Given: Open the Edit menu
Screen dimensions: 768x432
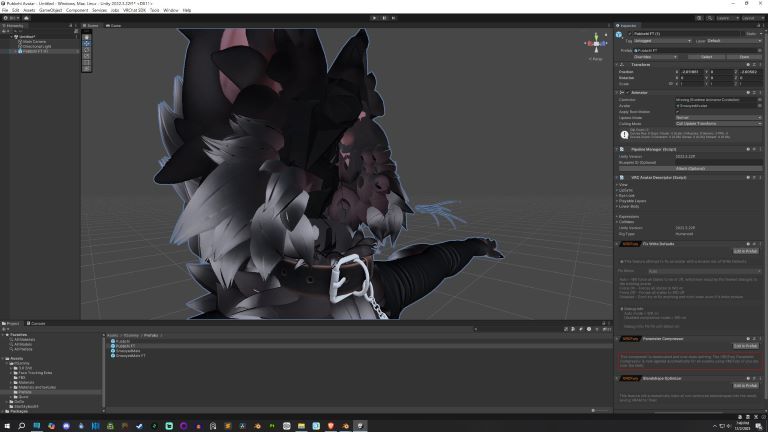Looking at the screenshot, I should point(16,10).
